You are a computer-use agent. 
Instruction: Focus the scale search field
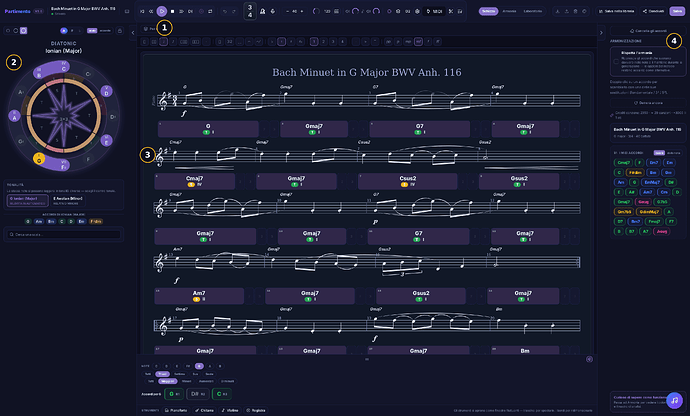pyautogui.click(x=64, y=235)
